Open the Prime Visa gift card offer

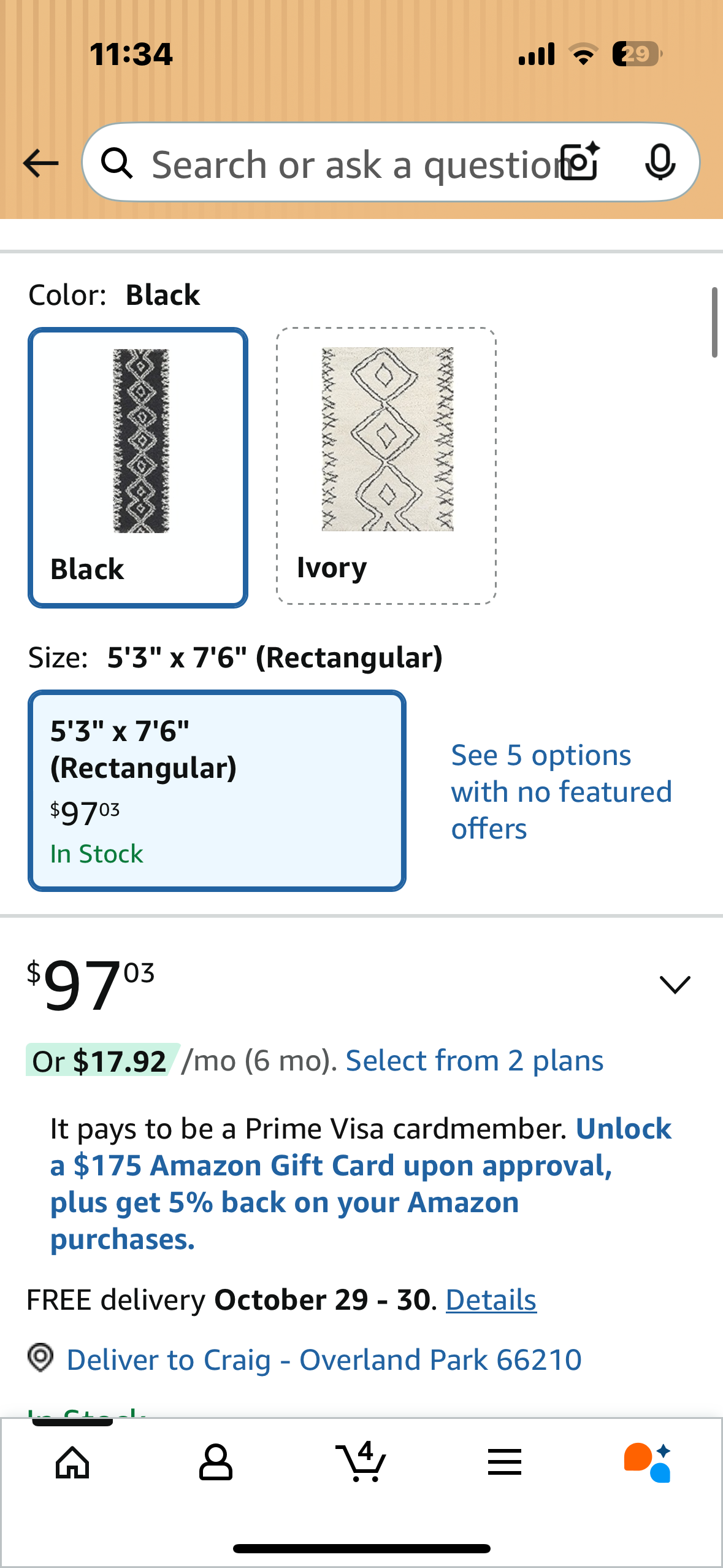(x=361, y=1183)
